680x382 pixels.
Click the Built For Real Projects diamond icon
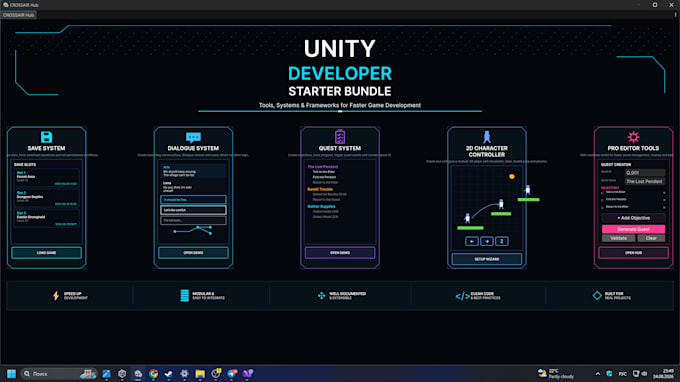(x=597, y=295)
